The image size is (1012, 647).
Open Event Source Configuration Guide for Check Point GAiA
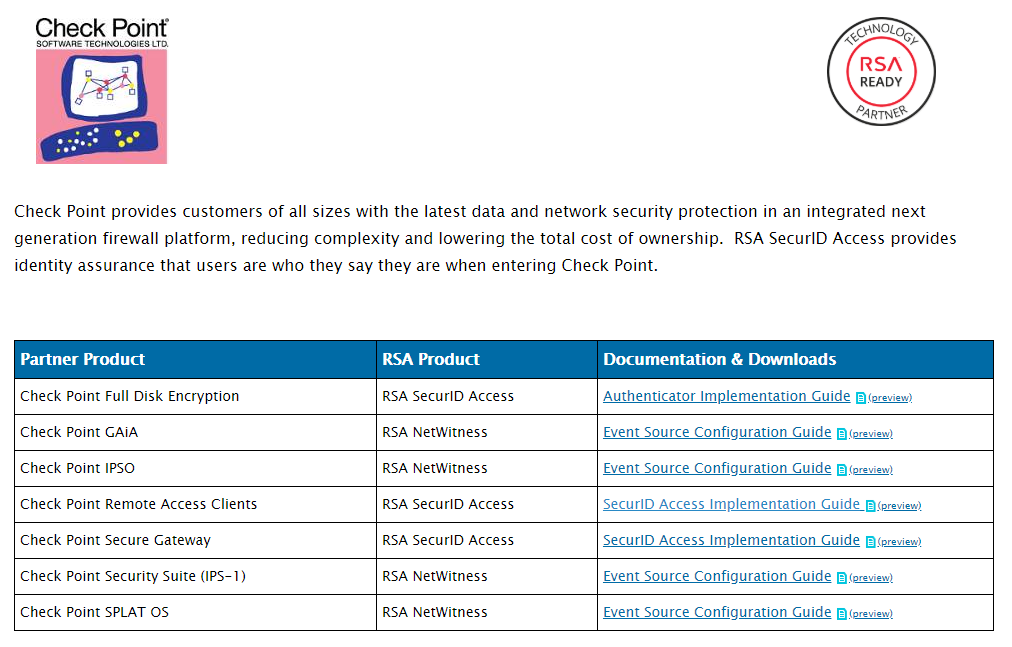[716, 432]
